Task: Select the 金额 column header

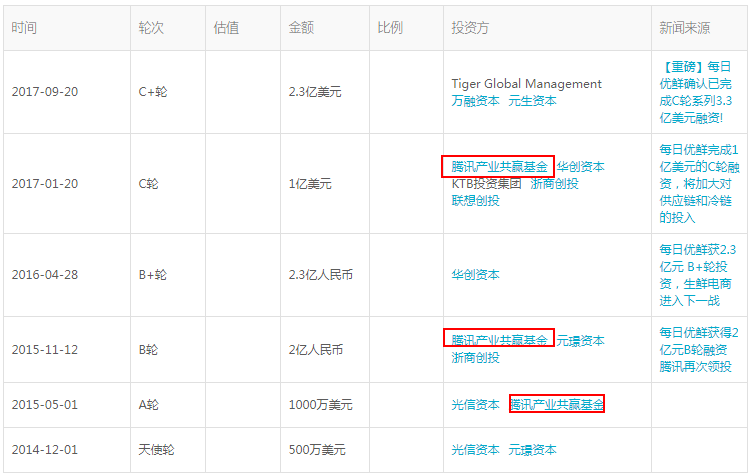Action: (301, 28)
